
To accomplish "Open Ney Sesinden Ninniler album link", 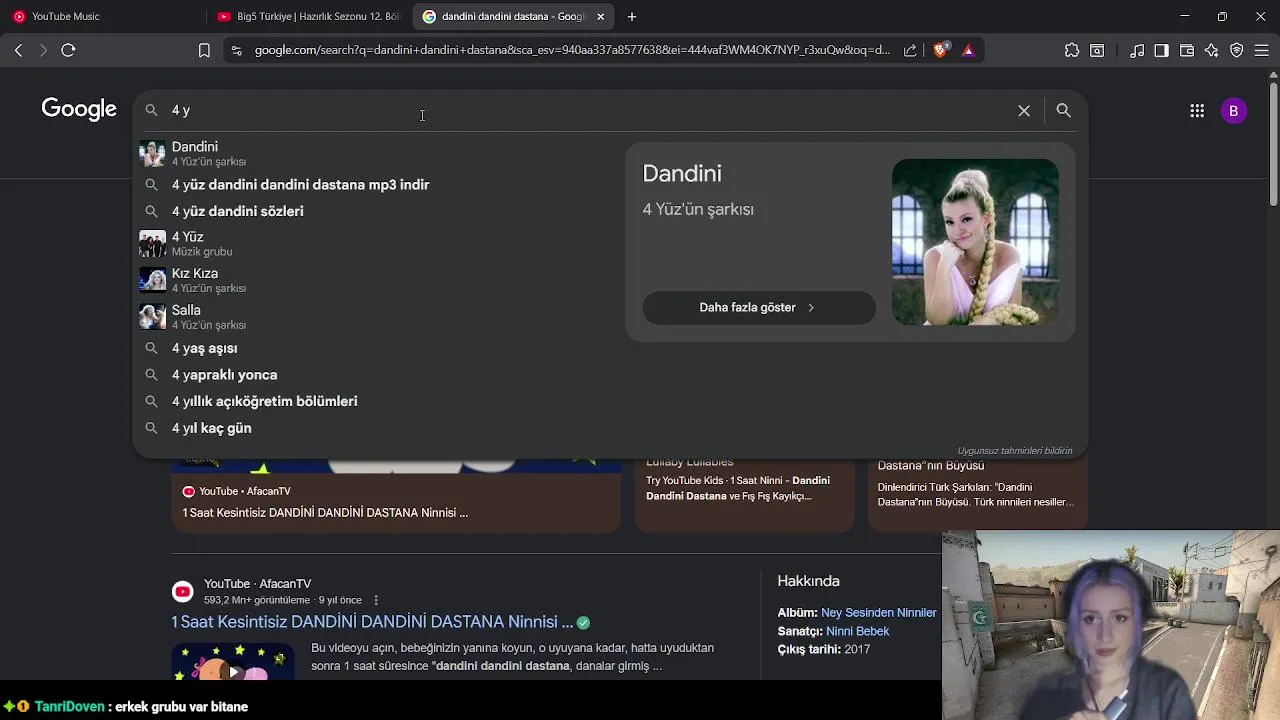I will (879, 613).
